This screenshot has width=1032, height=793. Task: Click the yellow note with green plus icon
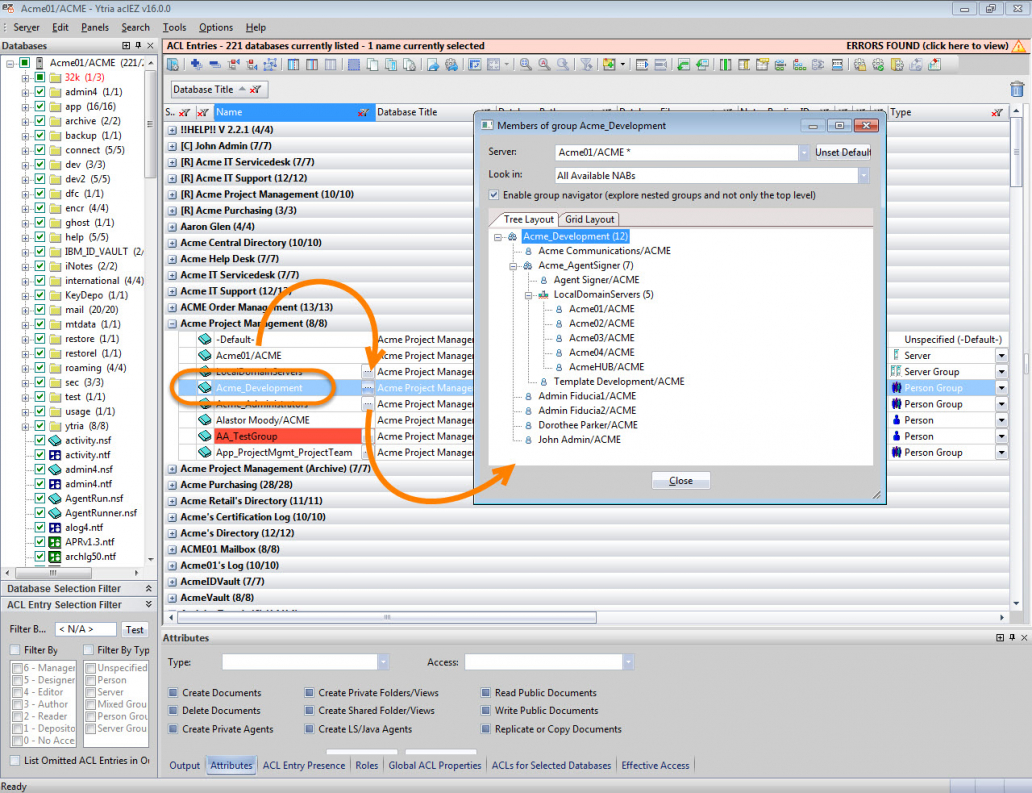coord(609,64)
